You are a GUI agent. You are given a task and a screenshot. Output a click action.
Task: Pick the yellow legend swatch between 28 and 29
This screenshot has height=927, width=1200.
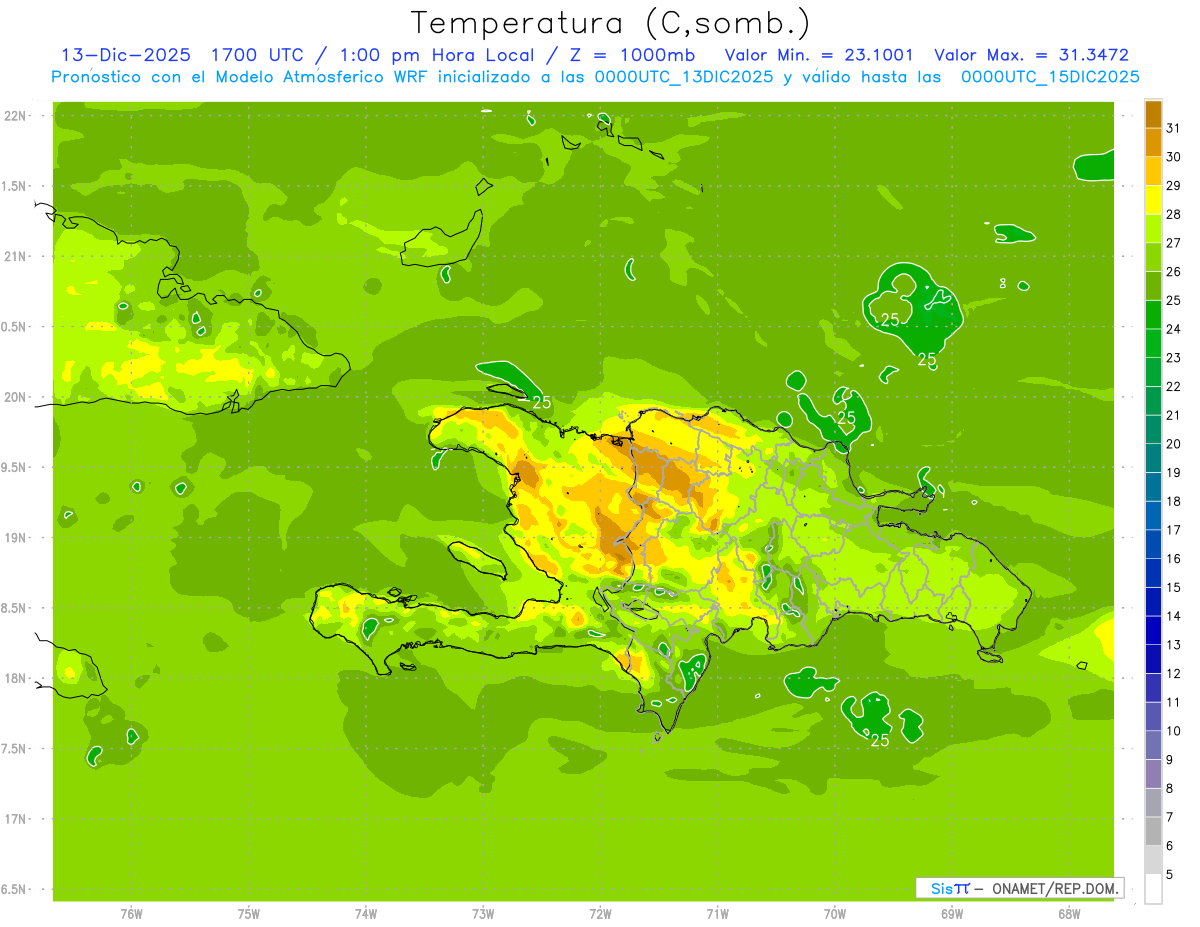[x=1153, y=200]
